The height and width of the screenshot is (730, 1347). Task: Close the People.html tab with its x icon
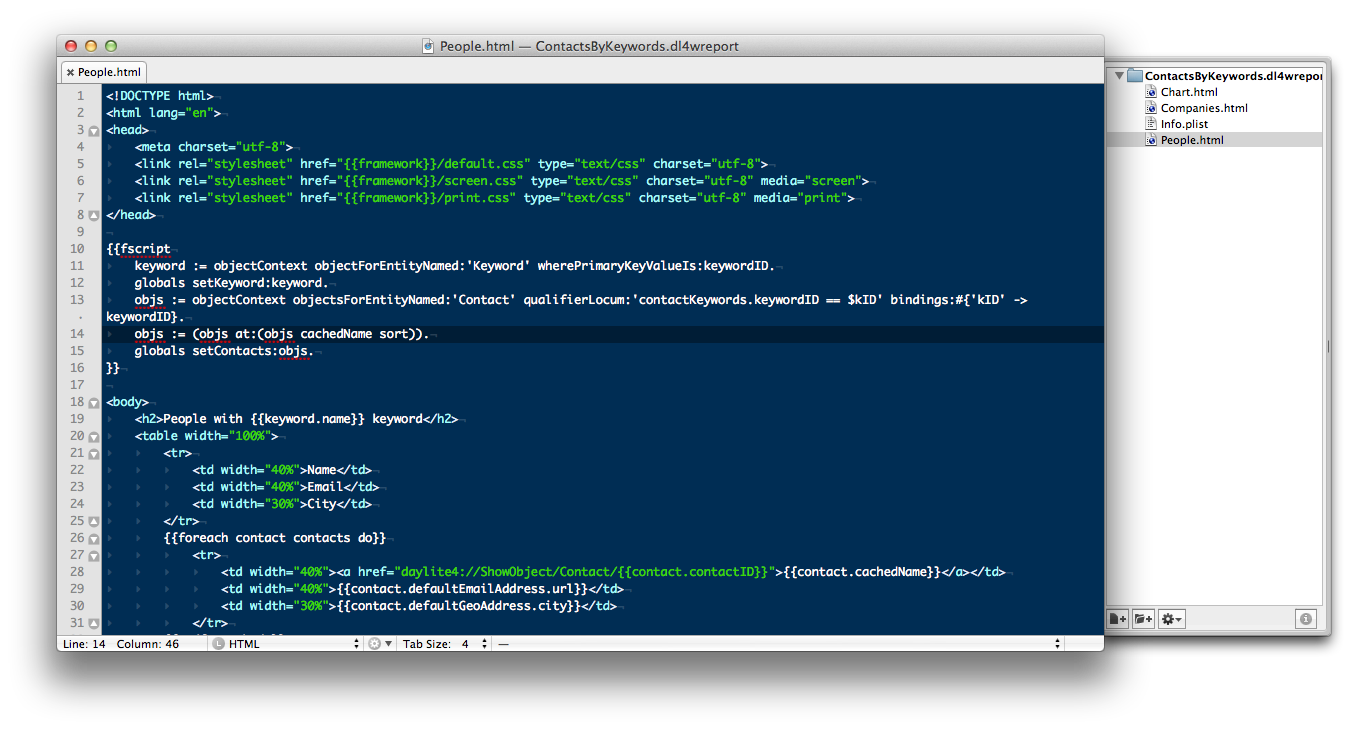[69, 72]
